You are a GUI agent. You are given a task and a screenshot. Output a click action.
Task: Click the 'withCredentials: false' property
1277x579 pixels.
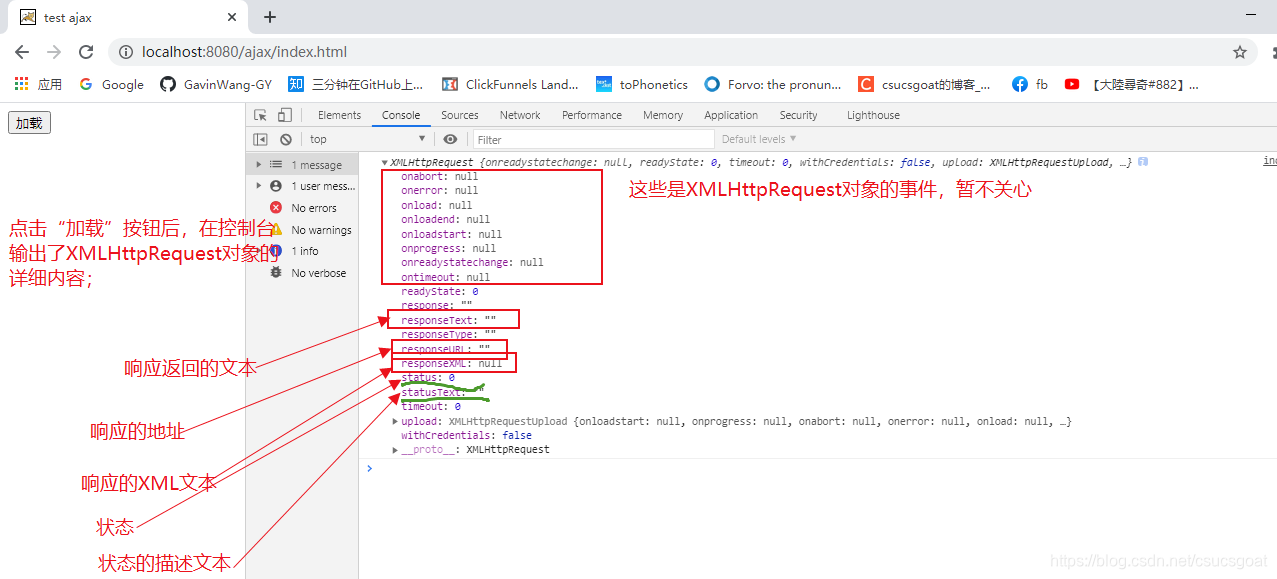click(466, 435)
